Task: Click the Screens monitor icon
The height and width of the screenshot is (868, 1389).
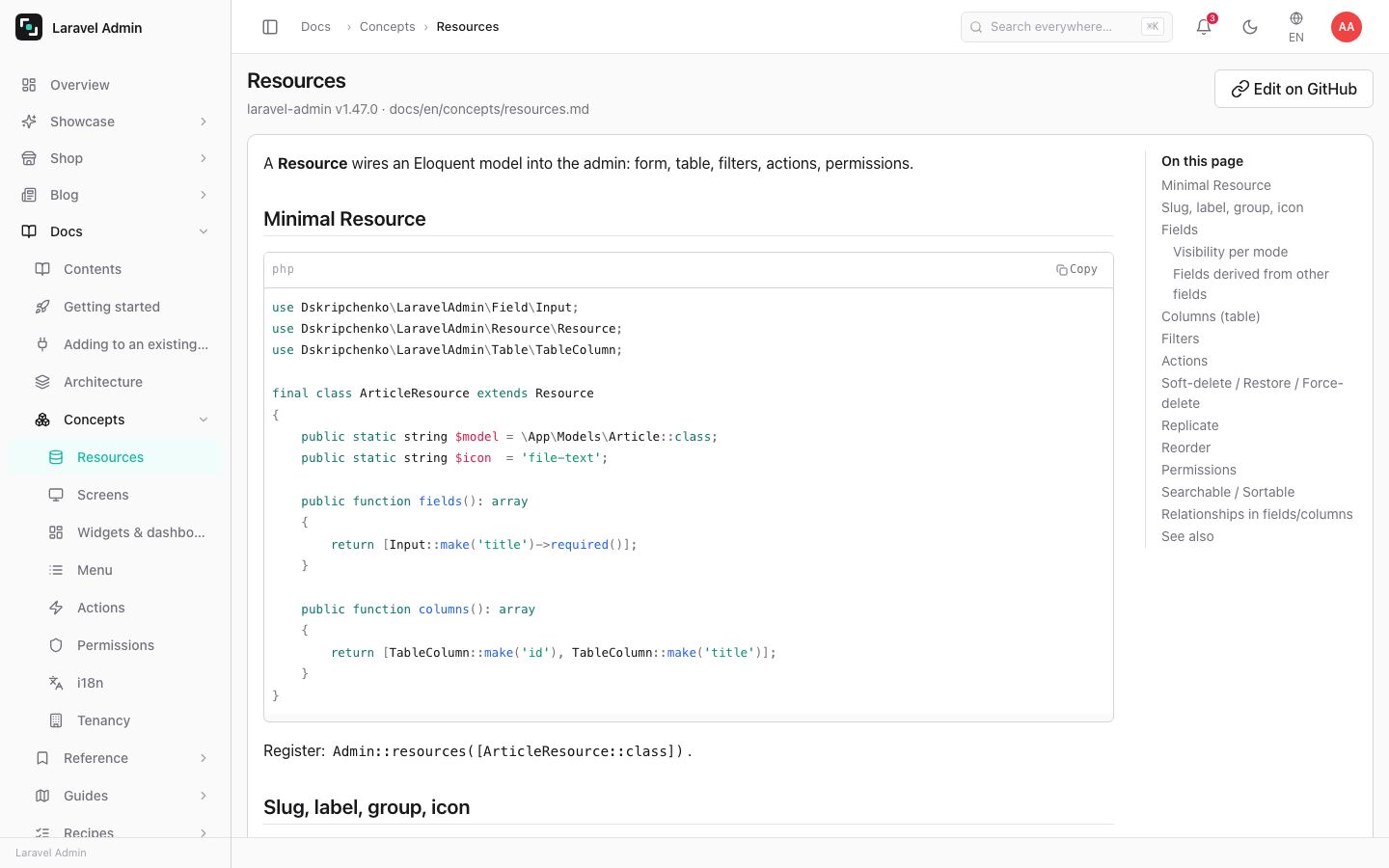Action: pos(56,495)
